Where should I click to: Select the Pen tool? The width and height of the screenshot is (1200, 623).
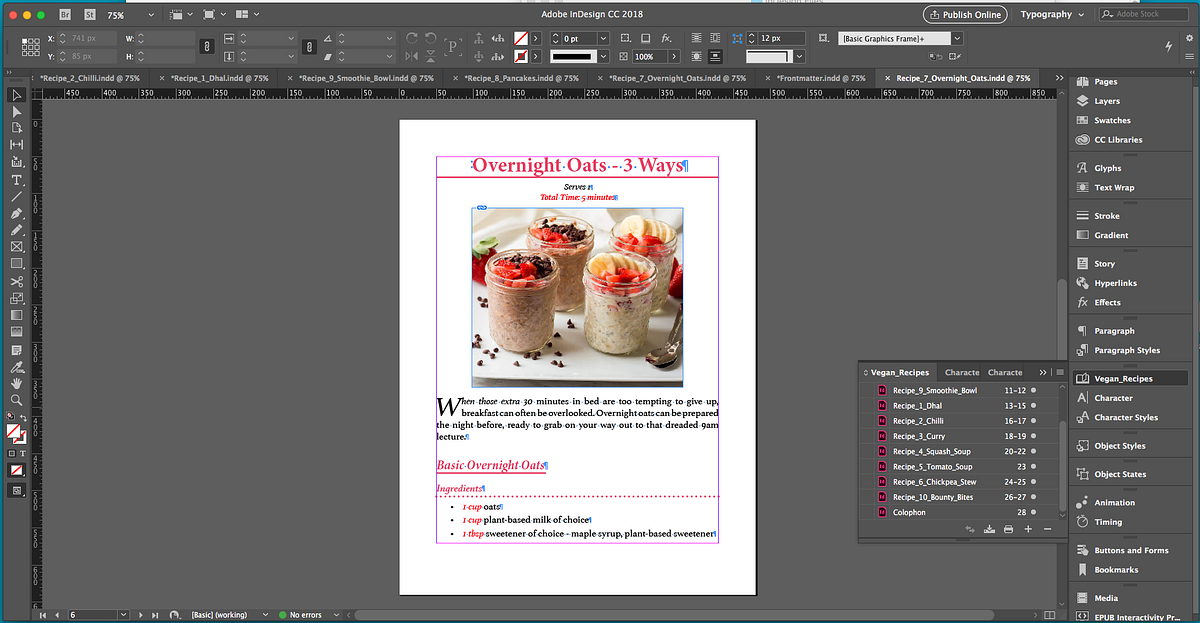(x=15, y=212)
